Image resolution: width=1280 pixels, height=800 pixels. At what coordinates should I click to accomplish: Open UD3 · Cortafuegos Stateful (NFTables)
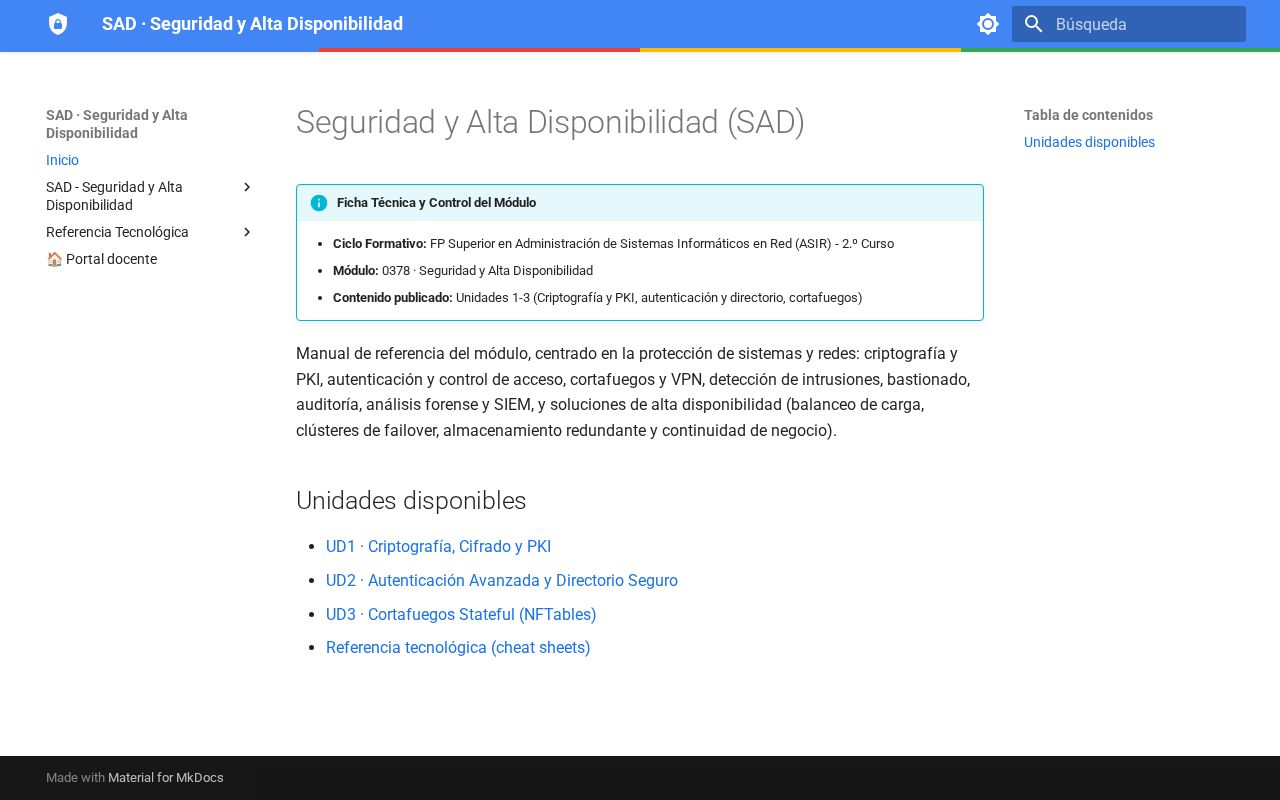461,614
